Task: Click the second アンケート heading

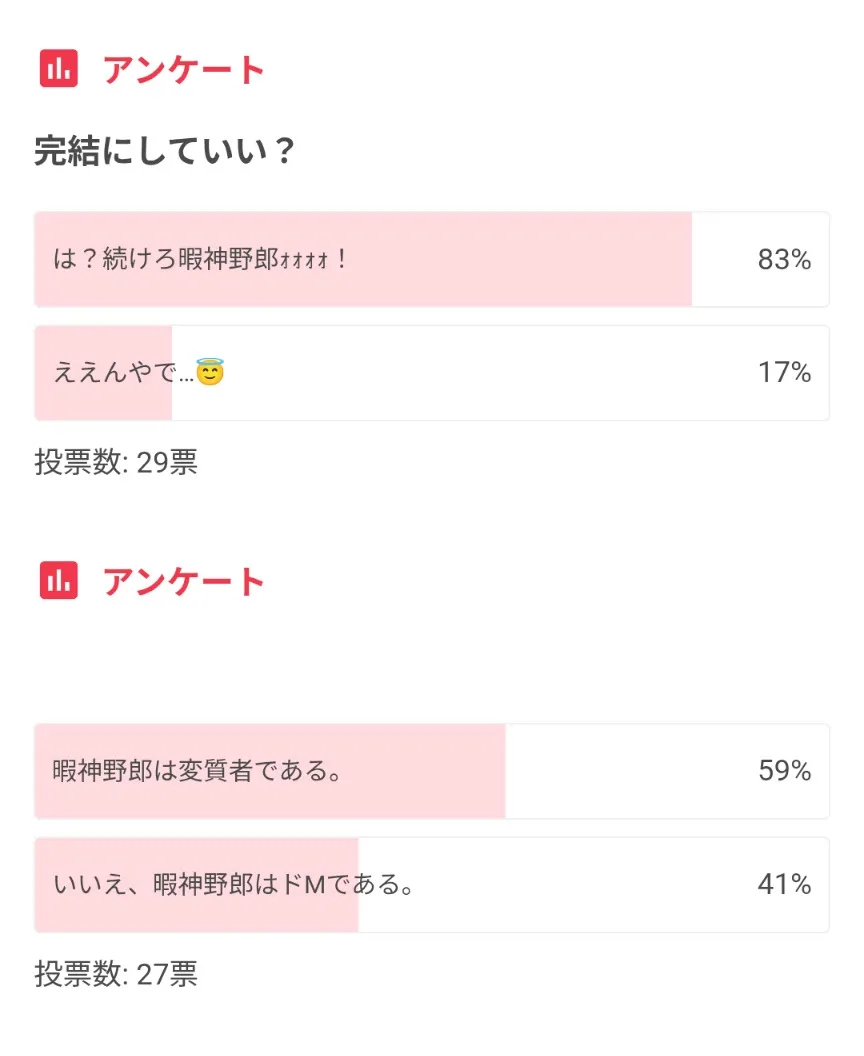Action: (x=183, y=582)
